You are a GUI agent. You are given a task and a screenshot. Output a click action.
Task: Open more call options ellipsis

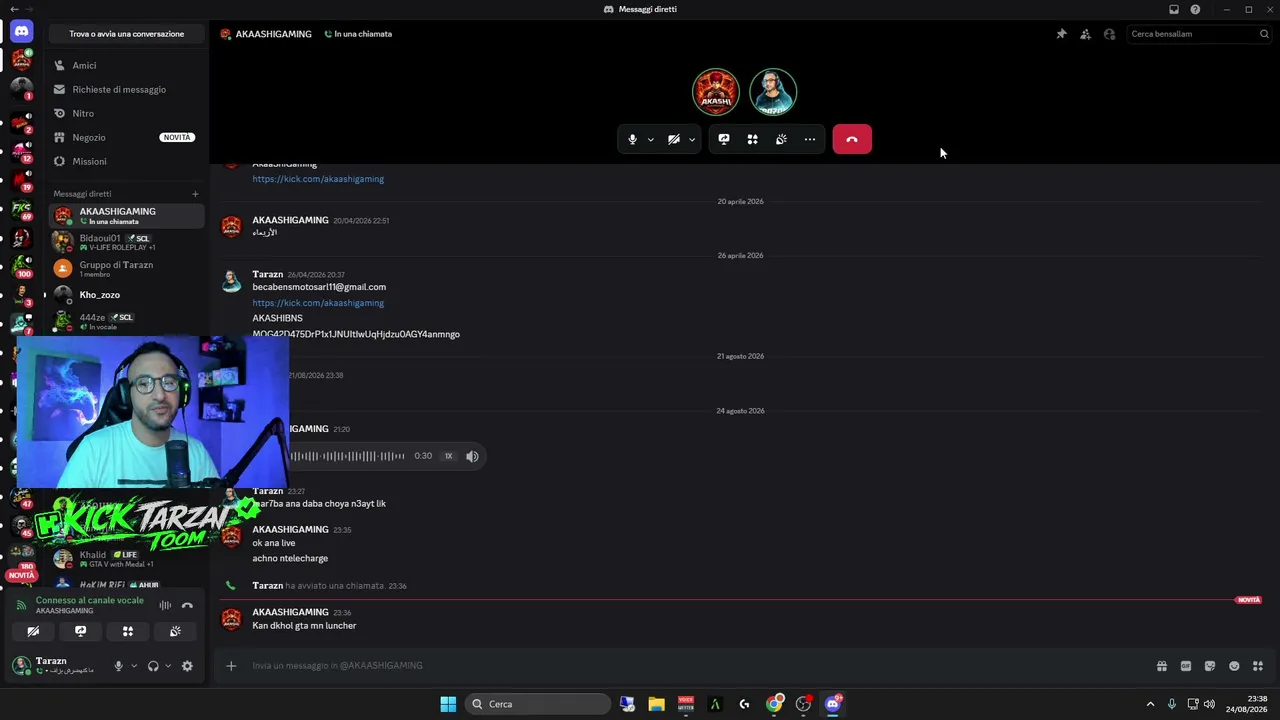[x=810, y=139]
